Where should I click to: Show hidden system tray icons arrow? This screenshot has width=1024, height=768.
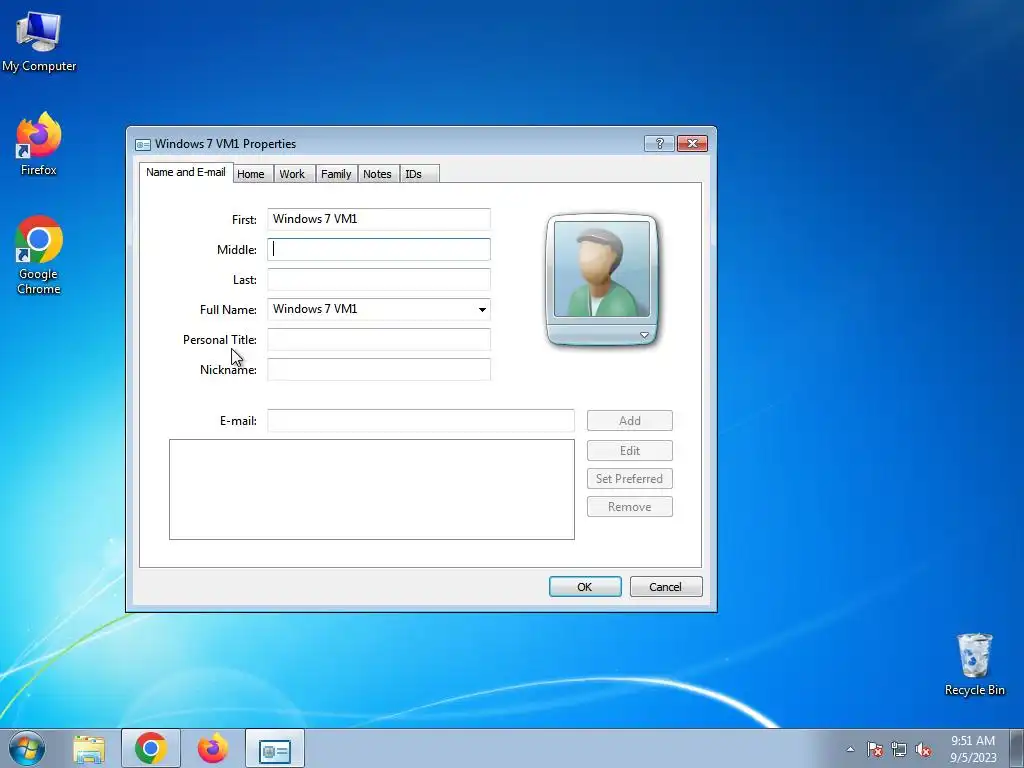pyautogui.click(x=850, y=749)
